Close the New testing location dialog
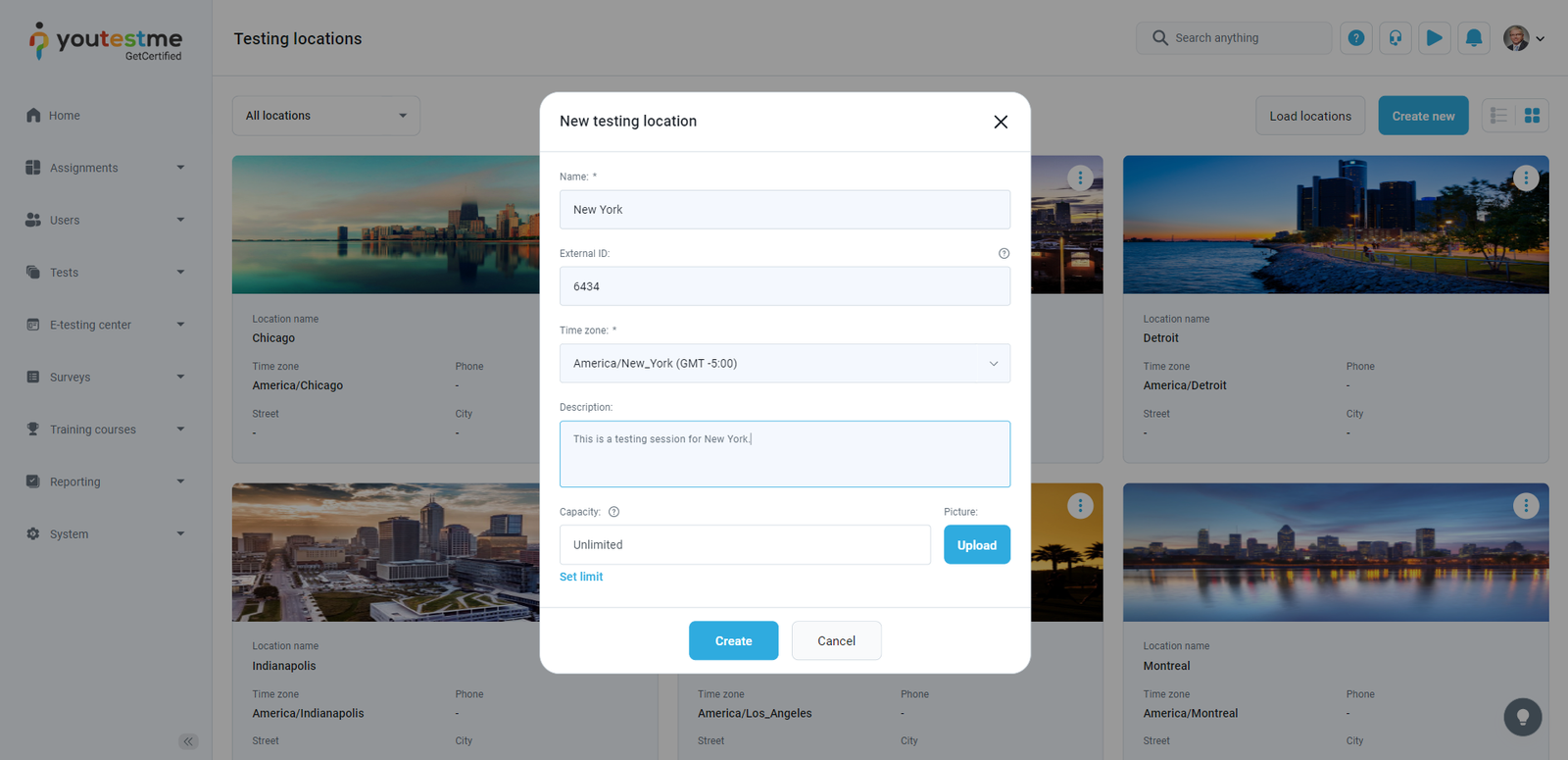The height and width of the screenshot is (760, 1568). (x=1001, y=122)
